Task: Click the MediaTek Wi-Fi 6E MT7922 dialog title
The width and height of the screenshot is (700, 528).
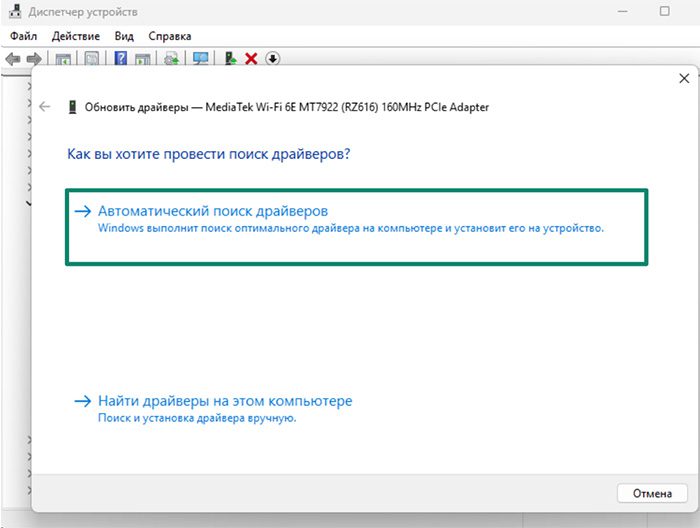Action: pyautogui.click(x=287, y=107)
